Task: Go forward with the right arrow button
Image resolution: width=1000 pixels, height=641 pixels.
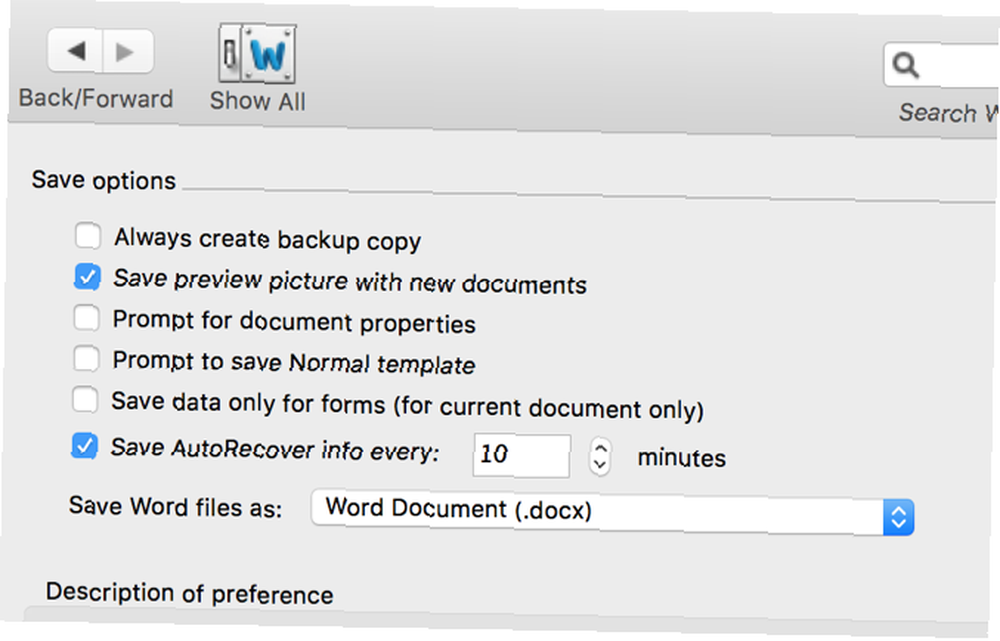Action: point(128,51)
